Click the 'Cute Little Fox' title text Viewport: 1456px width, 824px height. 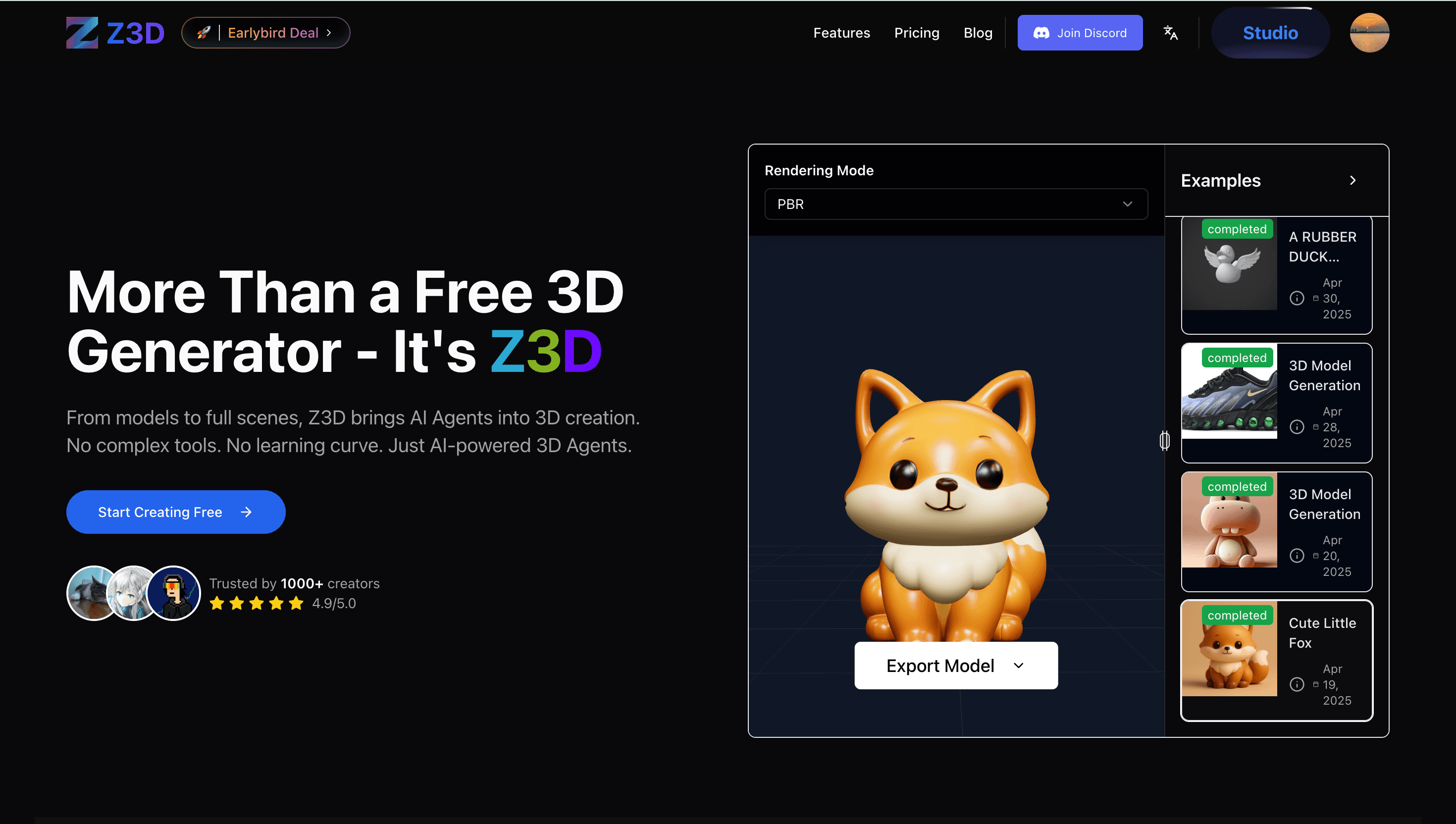pos(1322,633)
